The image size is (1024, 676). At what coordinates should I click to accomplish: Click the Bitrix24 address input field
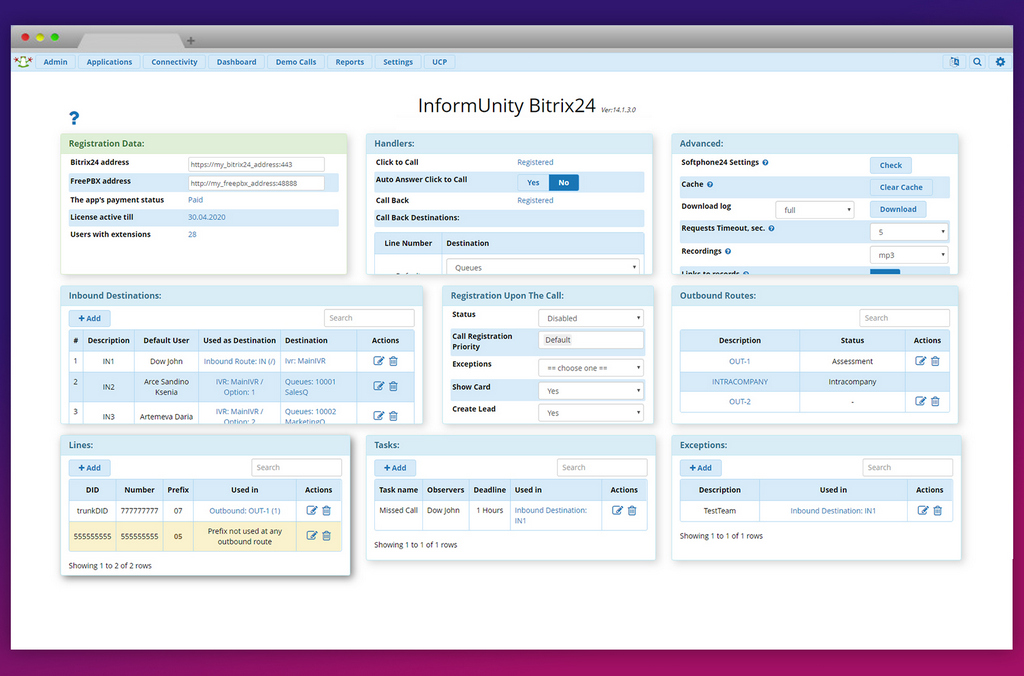pyautogui.click(x=256, y=164)
